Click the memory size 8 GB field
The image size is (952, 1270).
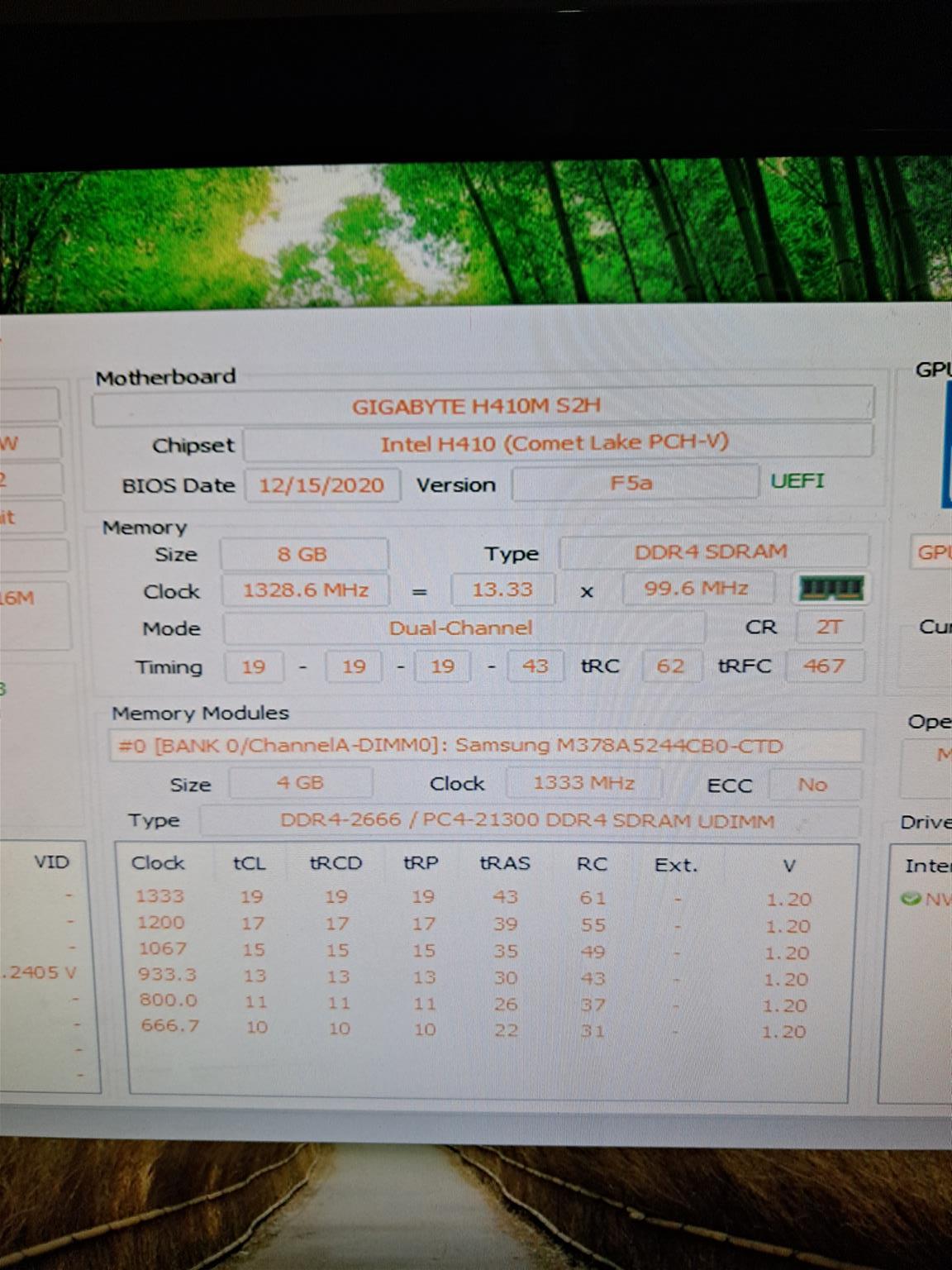303,554
